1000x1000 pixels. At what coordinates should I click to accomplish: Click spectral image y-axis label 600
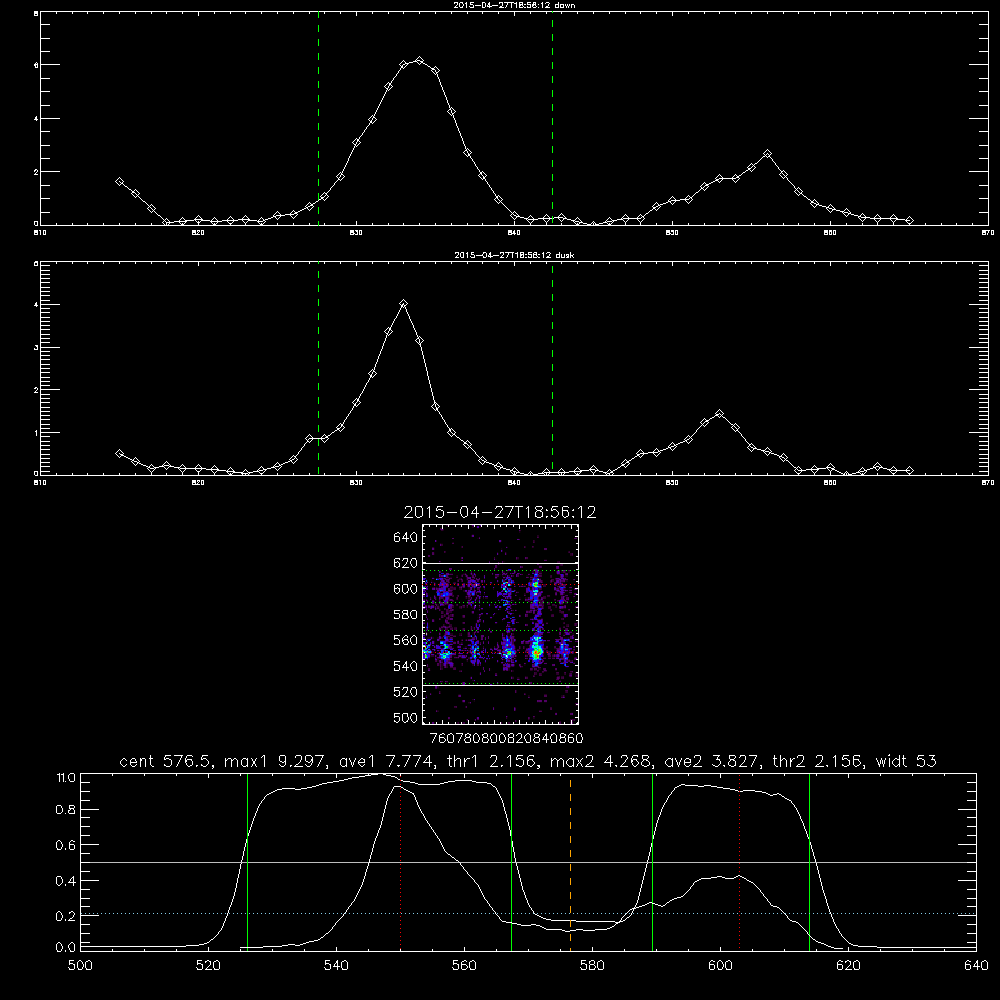(405, 589)
